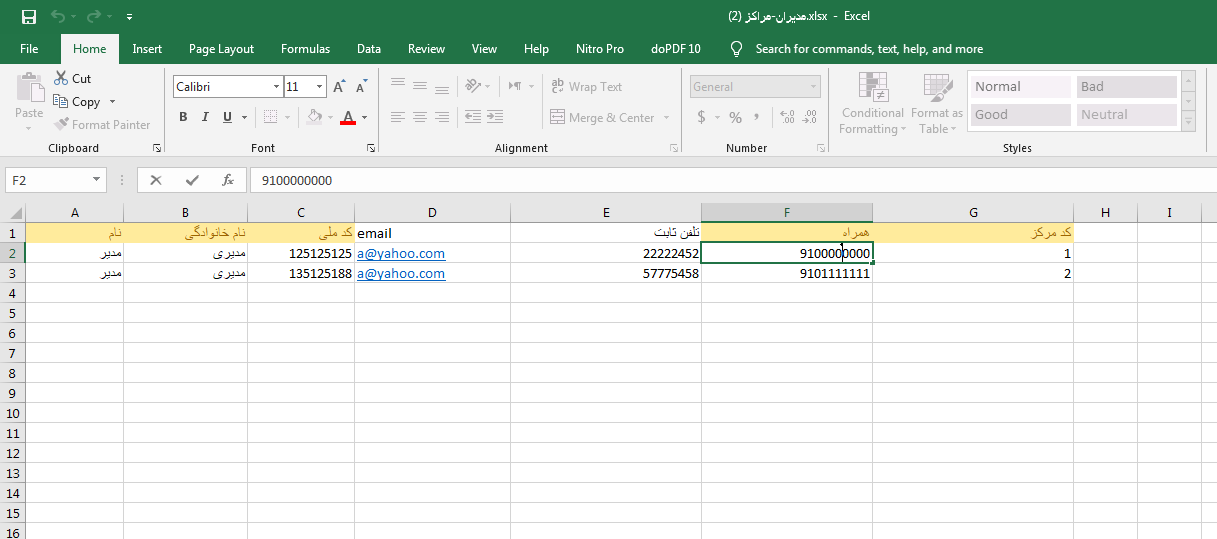Viewport: 1217px width, 539px height.
Task: Click the orientation text angle icon
Action: pyautogui.click(x=474, y=87)
